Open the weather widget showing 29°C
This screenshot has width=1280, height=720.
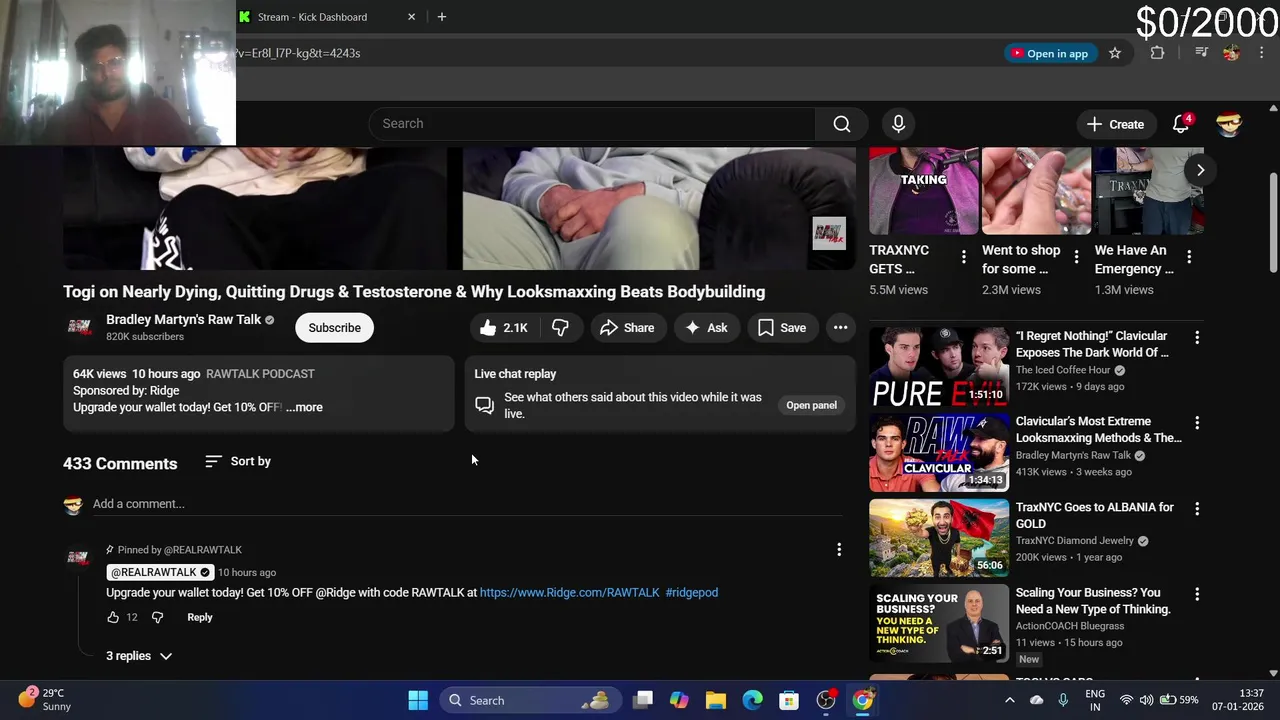pos(45,699)
